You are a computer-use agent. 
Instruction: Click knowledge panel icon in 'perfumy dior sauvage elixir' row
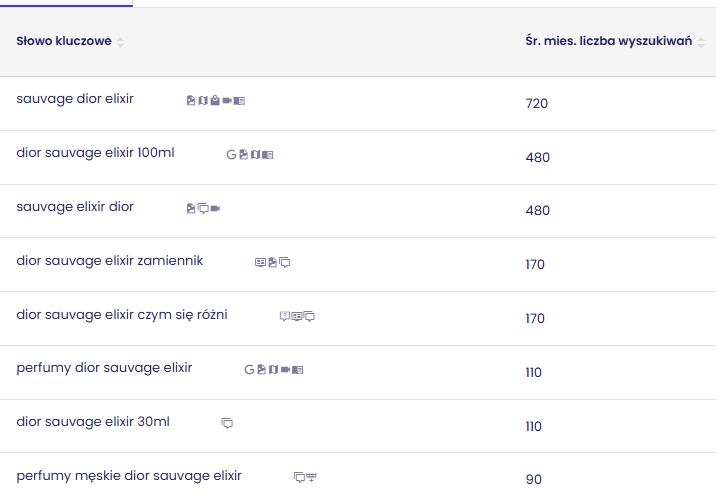pyautogui.click(x=297, y=370)
